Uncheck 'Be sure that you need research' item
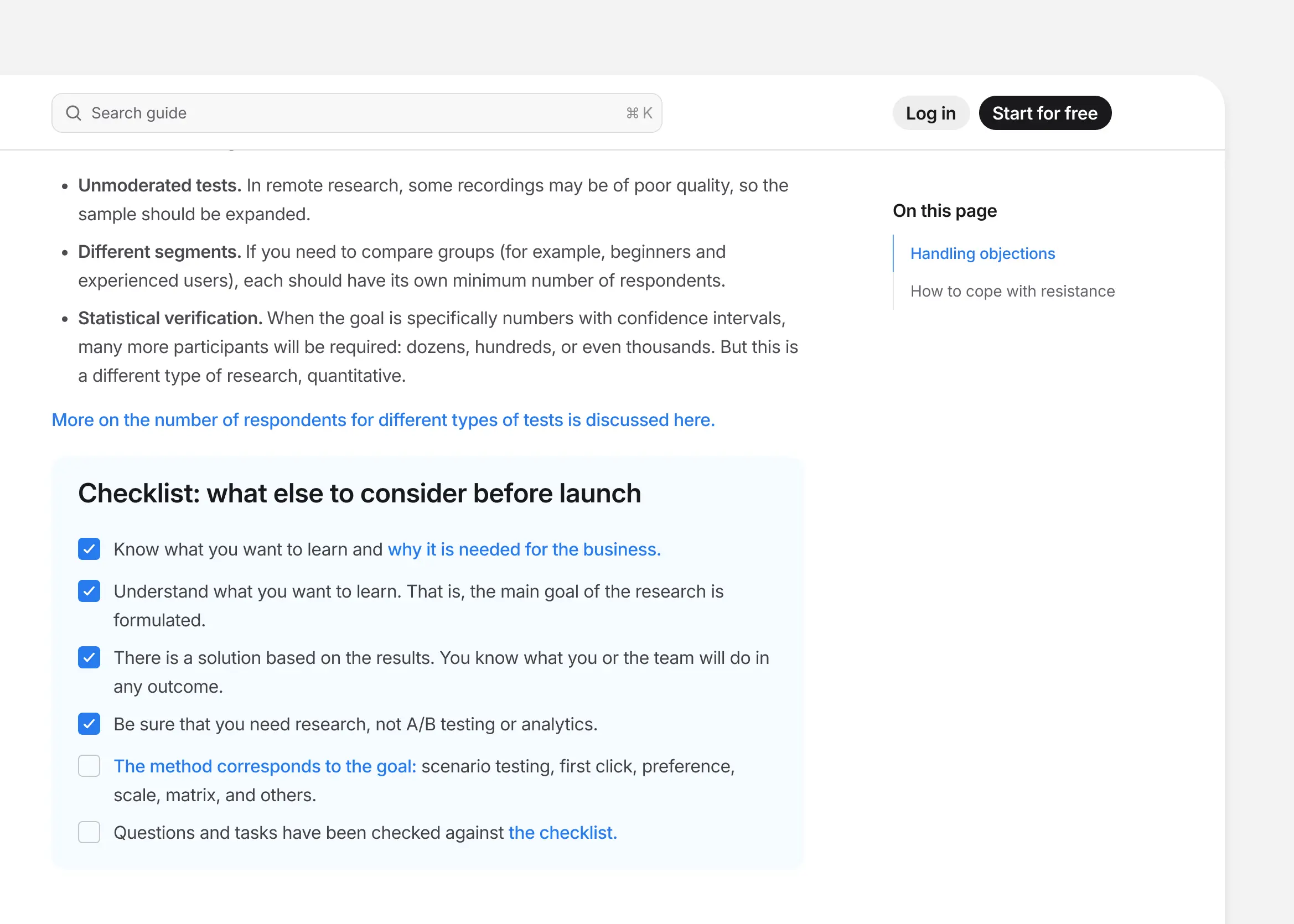 pos(89,724)
